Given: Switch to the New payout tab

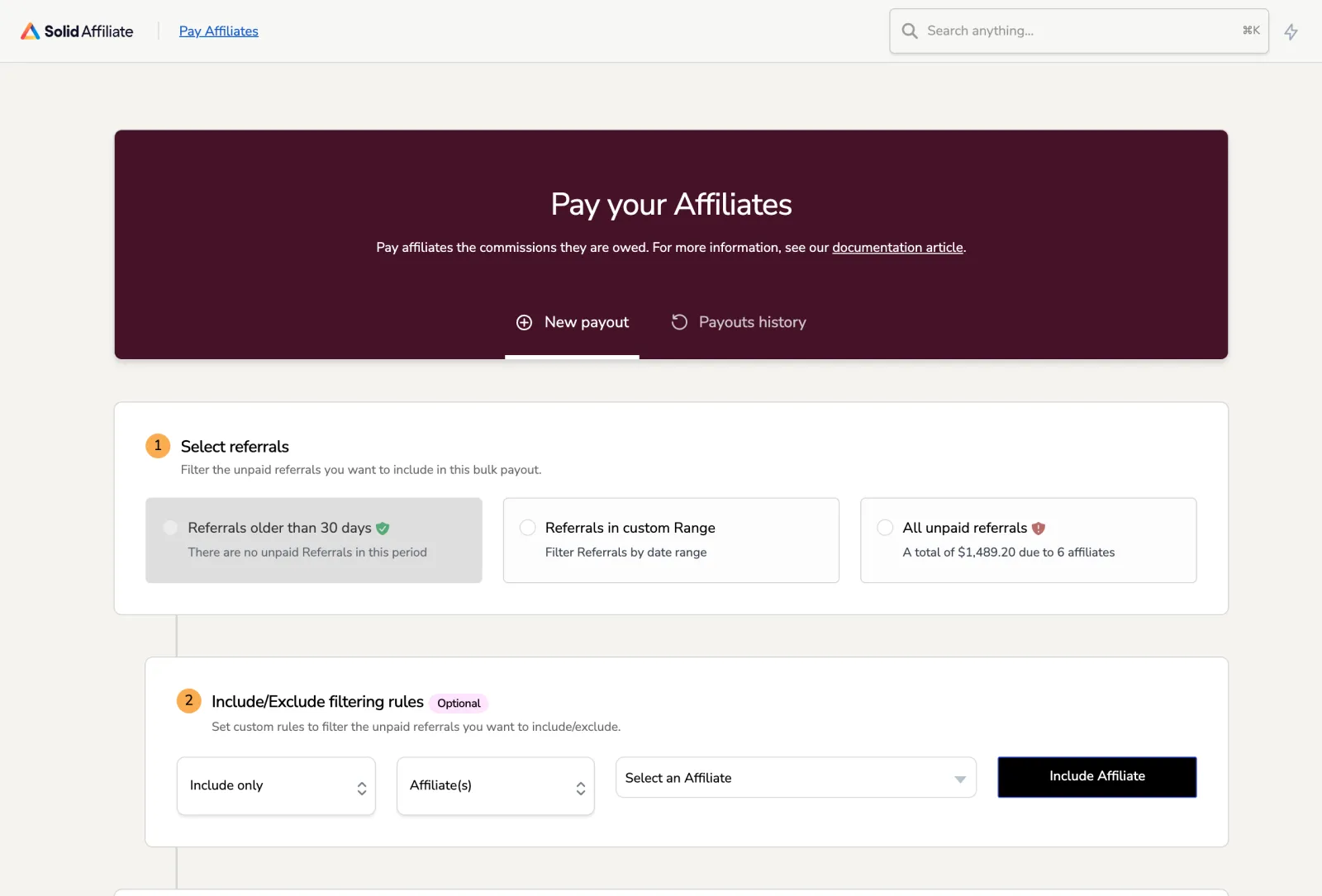Looking at the screenshot, I should coord(572,323).
